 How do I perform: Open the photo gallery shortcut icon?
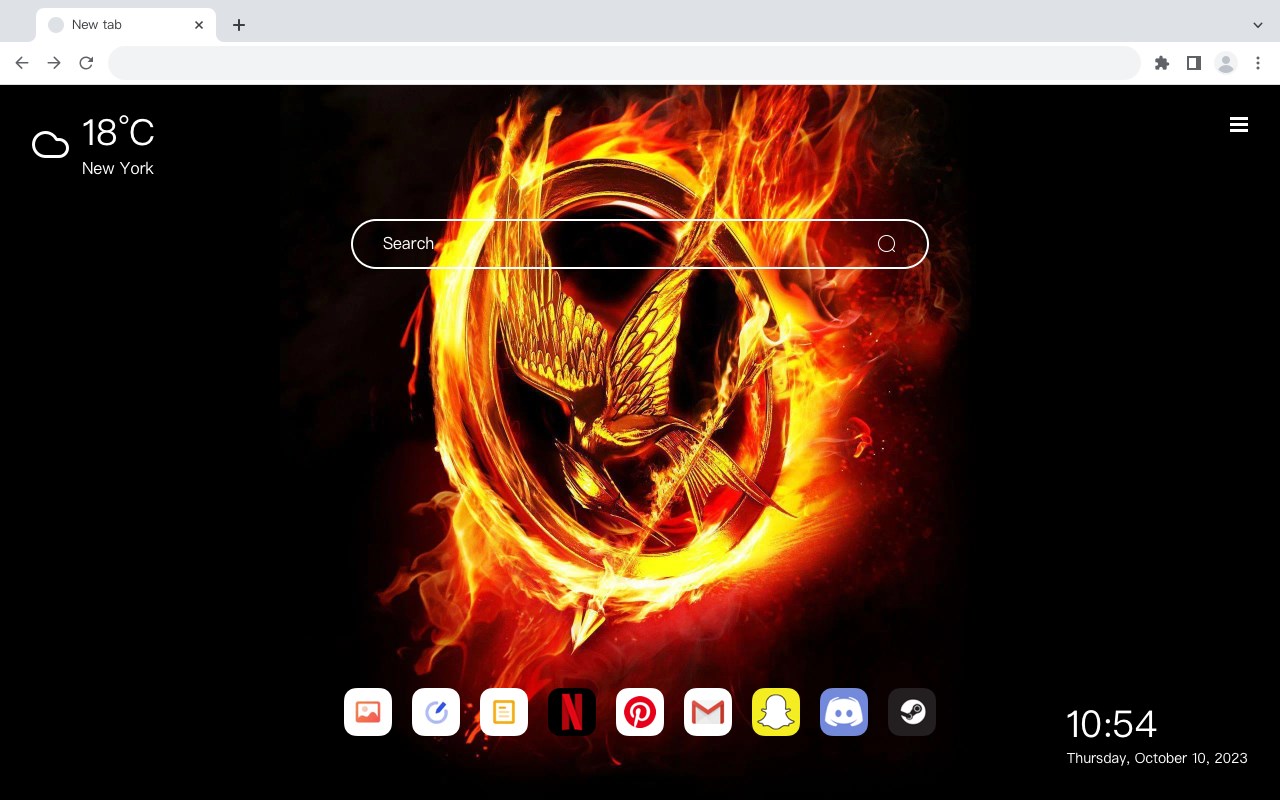(368, 712)
